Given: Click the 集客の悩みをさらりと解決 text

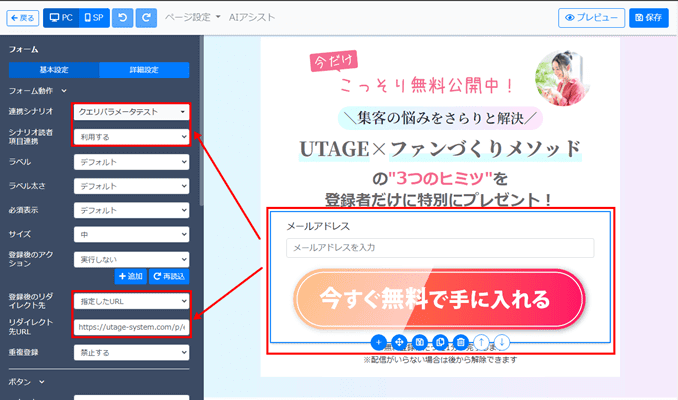Looking at the screenshot, I should tap(440, 118).
